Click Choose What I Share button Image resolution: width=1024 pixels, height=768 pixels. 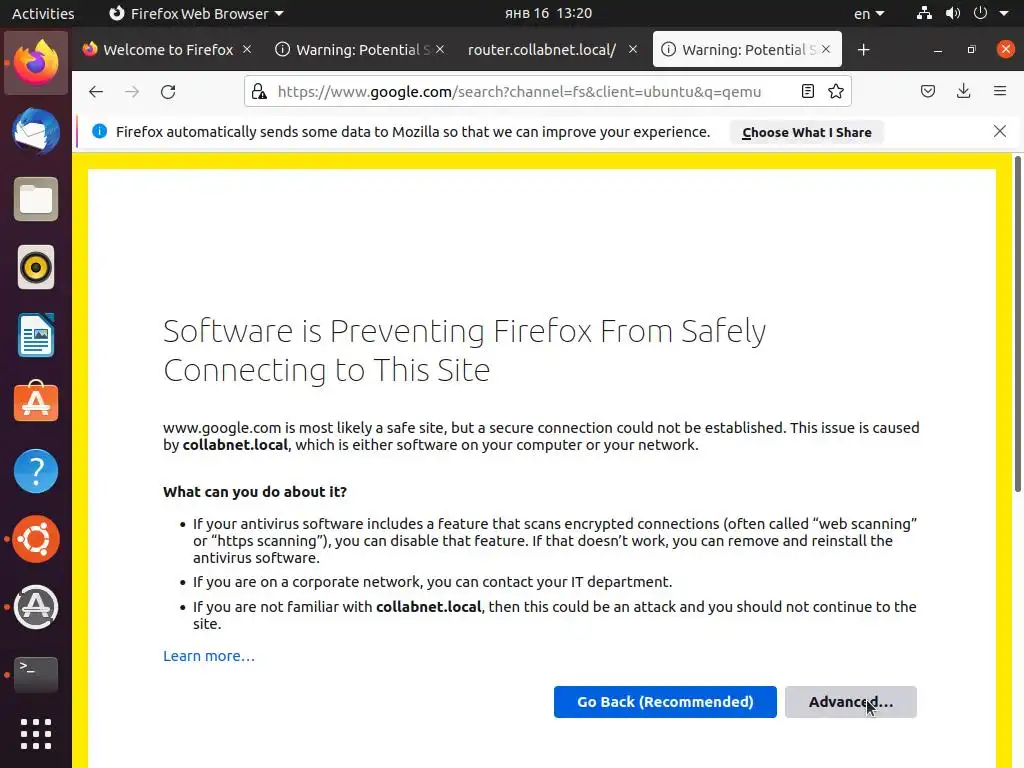[806, 132]
